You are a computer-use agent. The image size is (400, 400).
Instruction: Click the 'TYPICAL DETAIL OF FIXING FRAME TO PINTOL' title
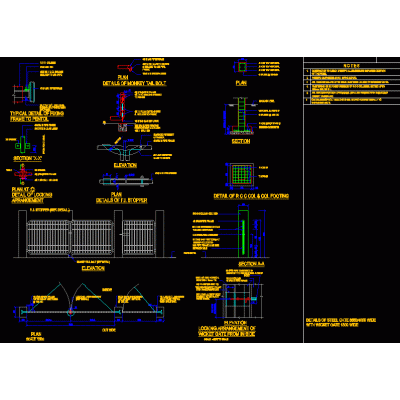point(37,116)
